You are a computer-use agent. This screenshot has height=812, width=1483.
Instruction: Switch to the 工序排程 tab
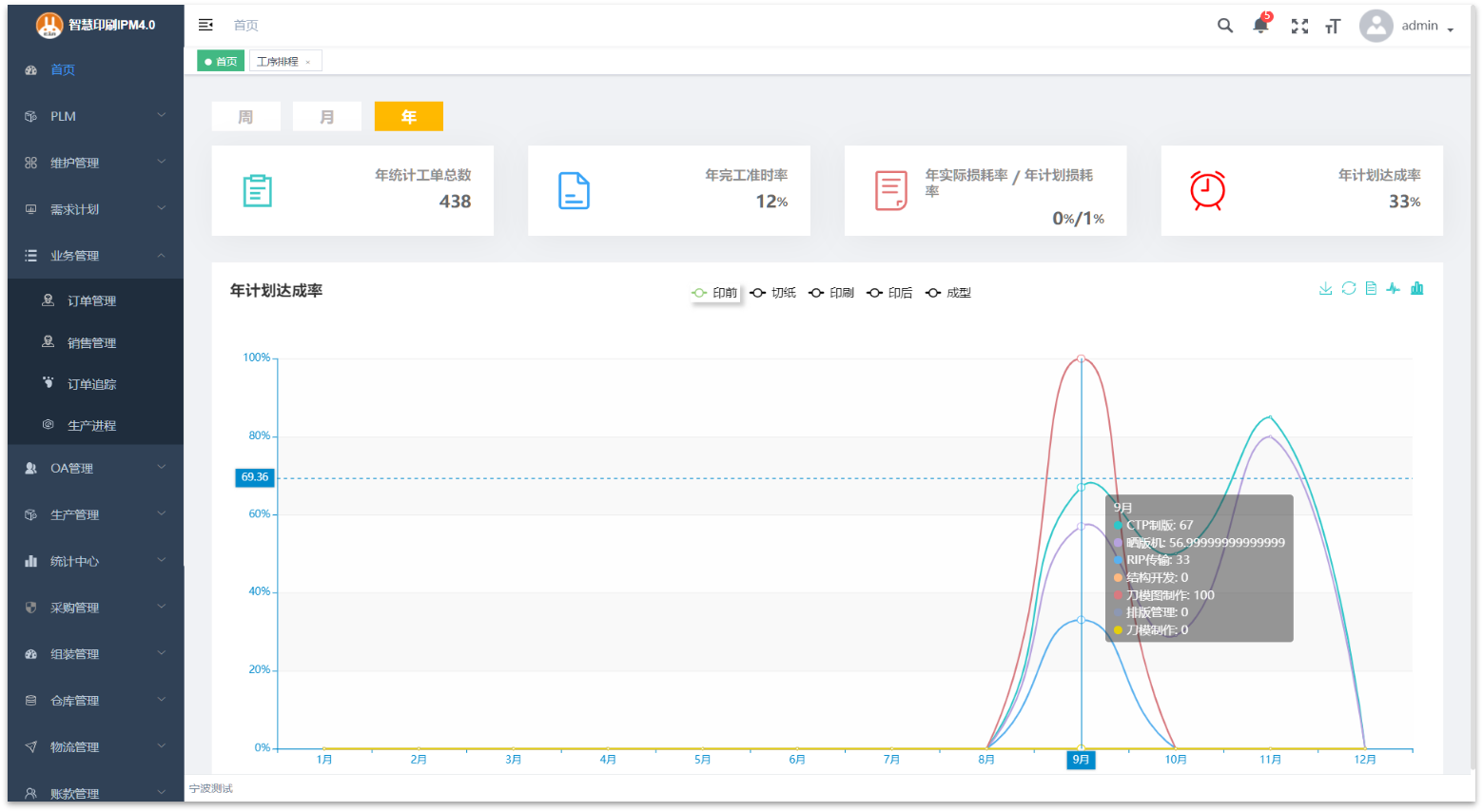tap(278, 62)
